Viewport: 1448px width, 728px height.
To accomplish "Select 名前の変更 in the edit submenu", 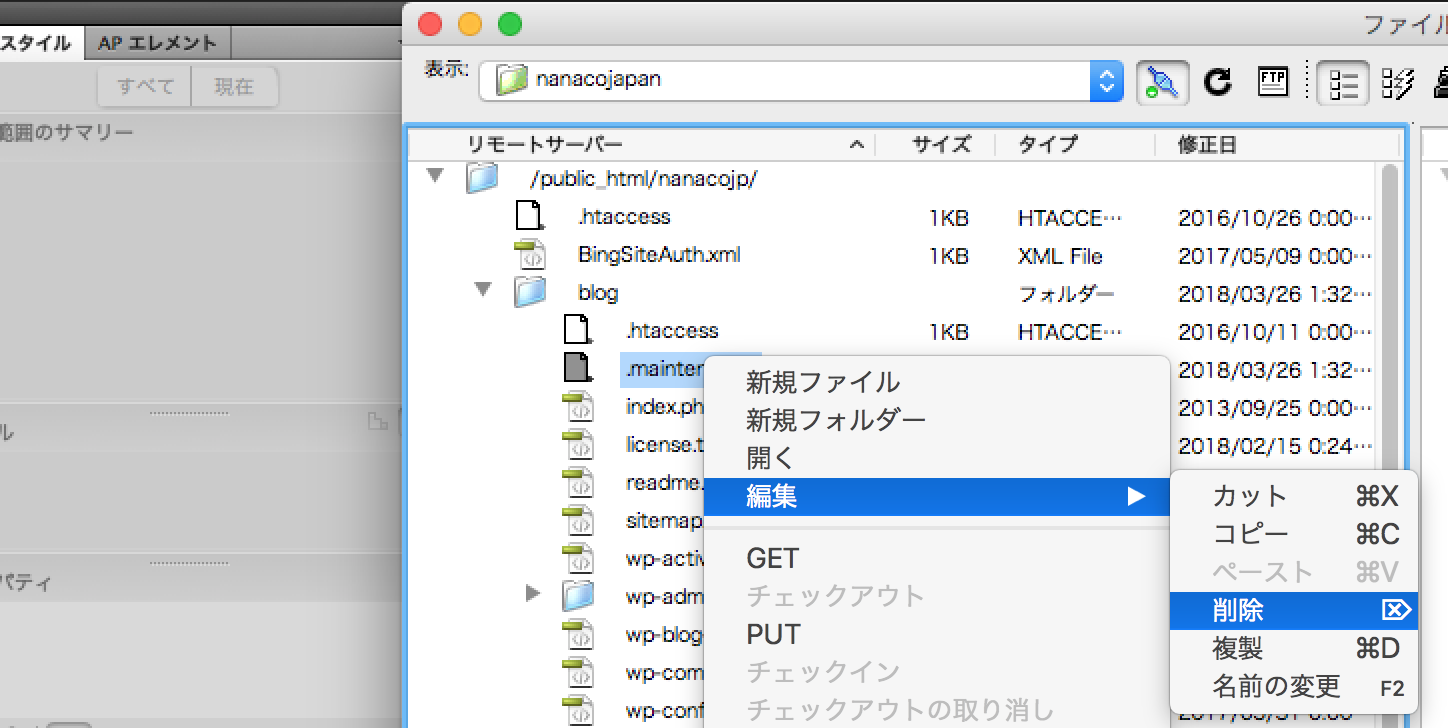I will (x=1294, y=687).
